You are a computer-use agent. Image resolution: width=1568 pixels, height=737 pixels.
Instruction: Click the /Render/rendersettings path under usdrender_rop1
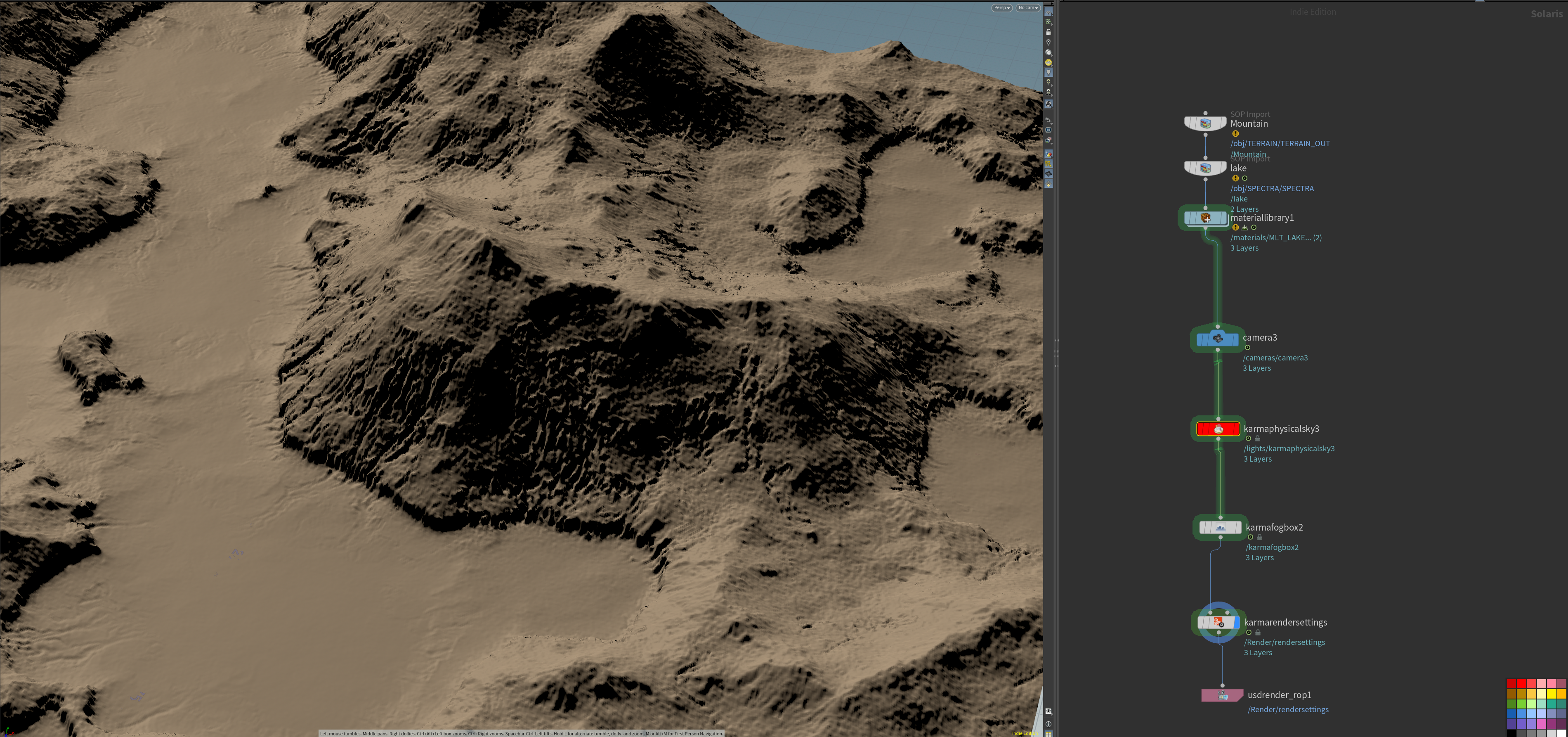(x=1288, y=710)
